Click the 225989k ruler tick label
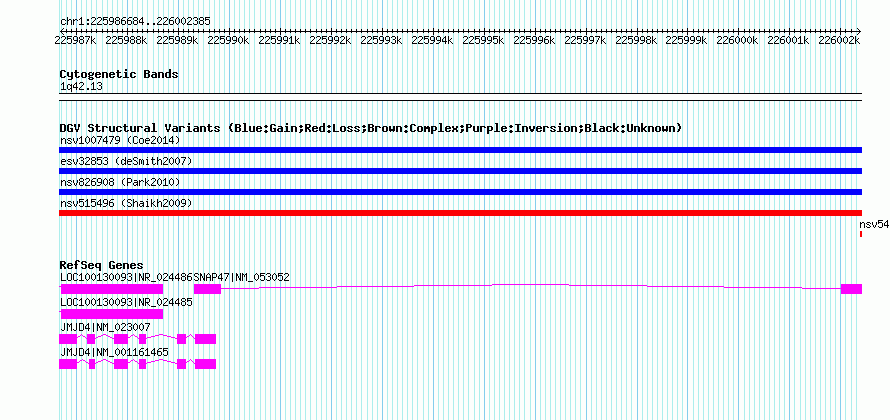Viewport: 890px width, 420px height. pyautogui.click(x=177, y=40)
